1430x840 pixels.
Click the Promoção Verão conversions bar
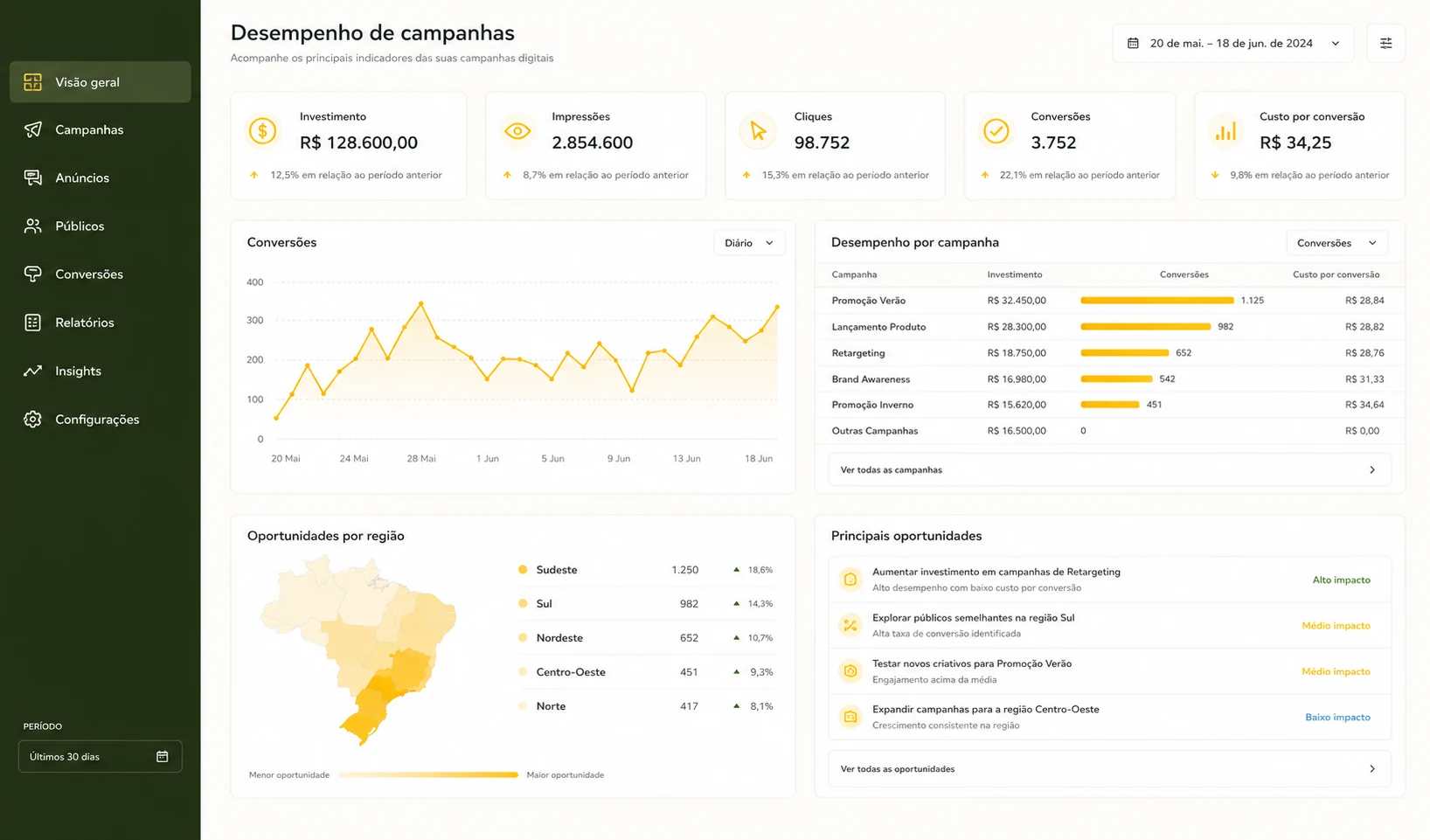click(x=1156, y=300)
